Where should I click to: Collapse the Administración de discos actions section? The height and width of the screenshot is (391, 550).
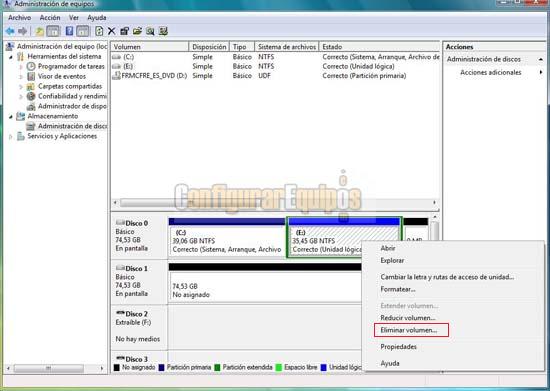click(x=541, y=59)
